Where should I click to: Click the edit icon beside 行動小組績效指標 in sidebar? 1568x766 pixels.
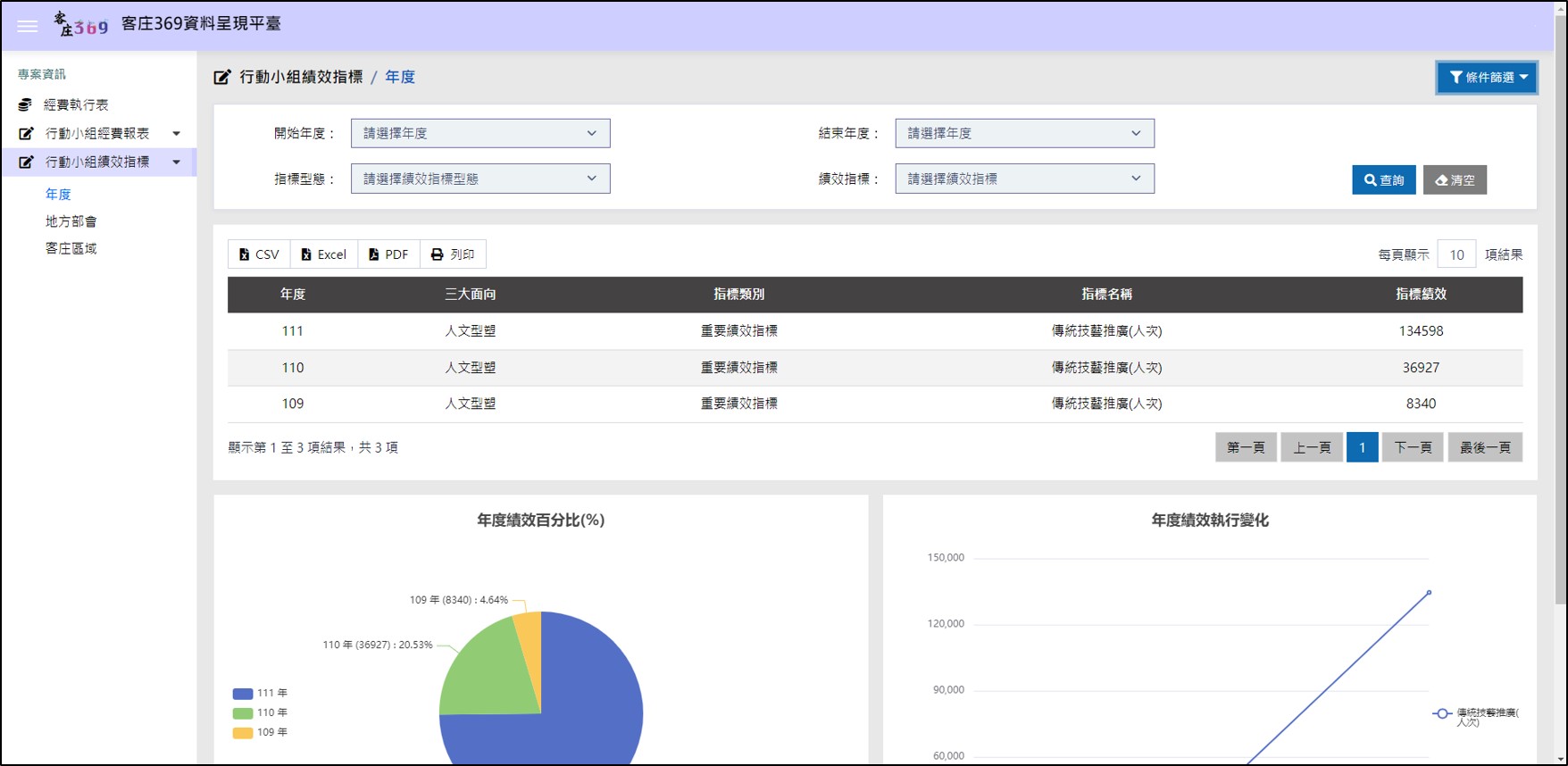[26, 162]
